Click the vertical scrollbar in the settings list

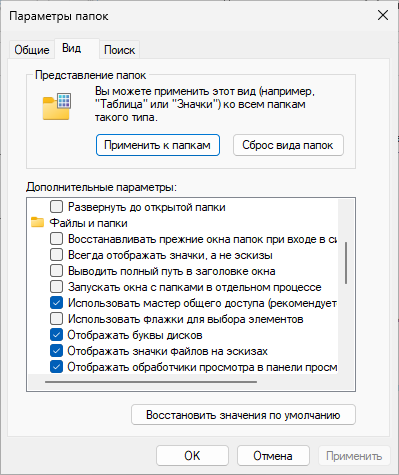346,263
